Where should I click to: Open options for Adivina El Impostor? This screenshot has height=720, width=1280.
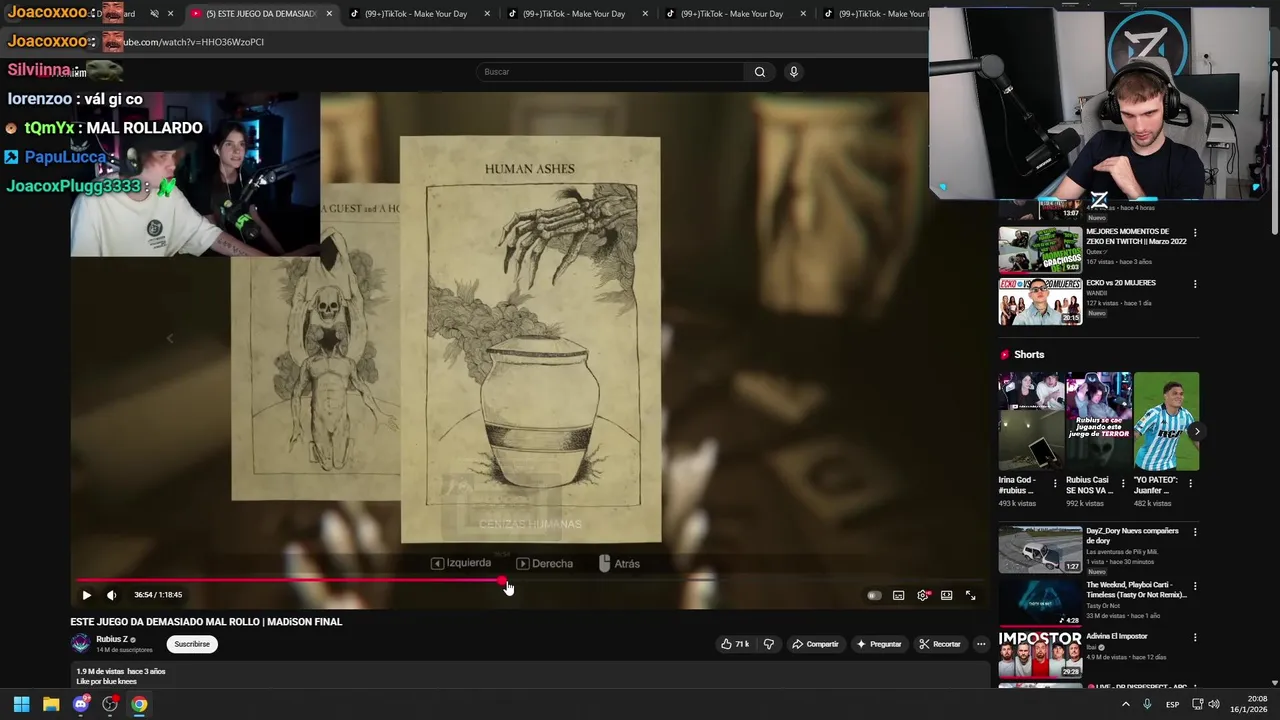pyautogui.click(x=1194, y=637)
